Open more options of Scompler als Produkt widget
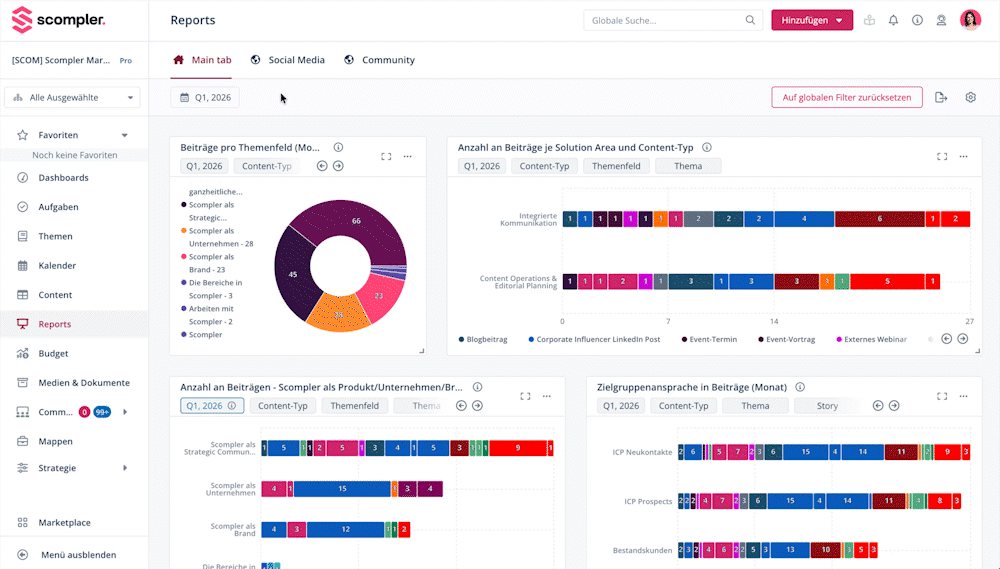Viewport: 1000px width, 569px height. 547,396
